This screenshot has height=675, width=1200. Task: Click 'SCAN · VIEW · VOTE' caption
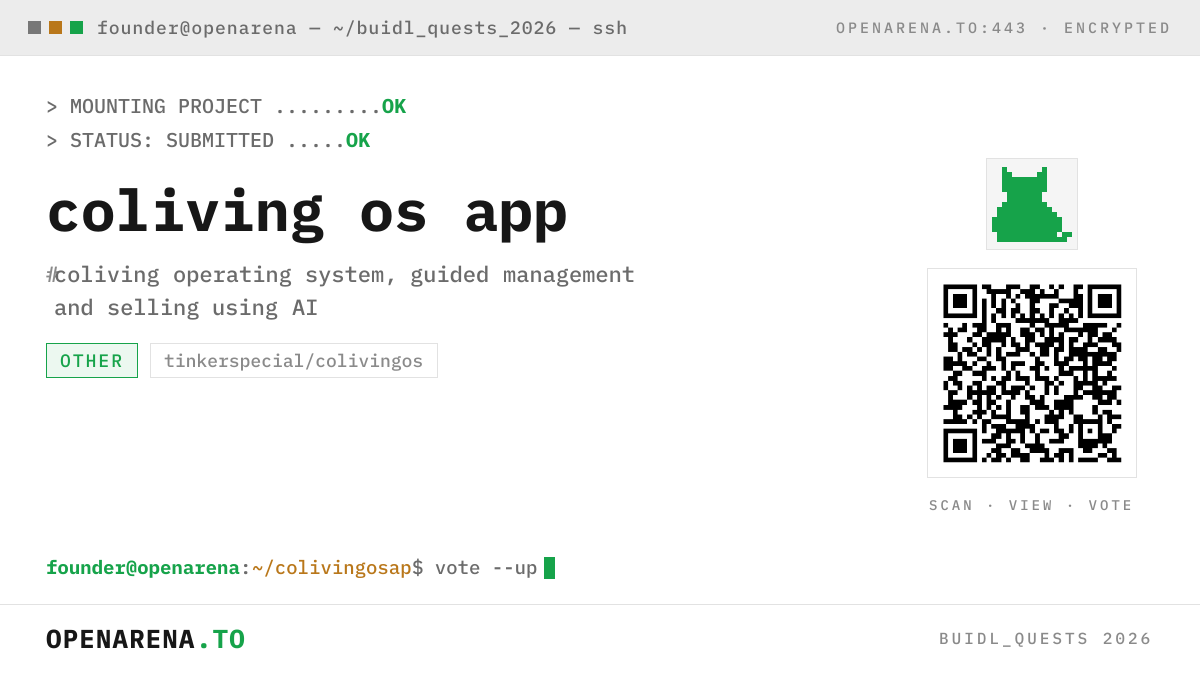pos(1031,505)
